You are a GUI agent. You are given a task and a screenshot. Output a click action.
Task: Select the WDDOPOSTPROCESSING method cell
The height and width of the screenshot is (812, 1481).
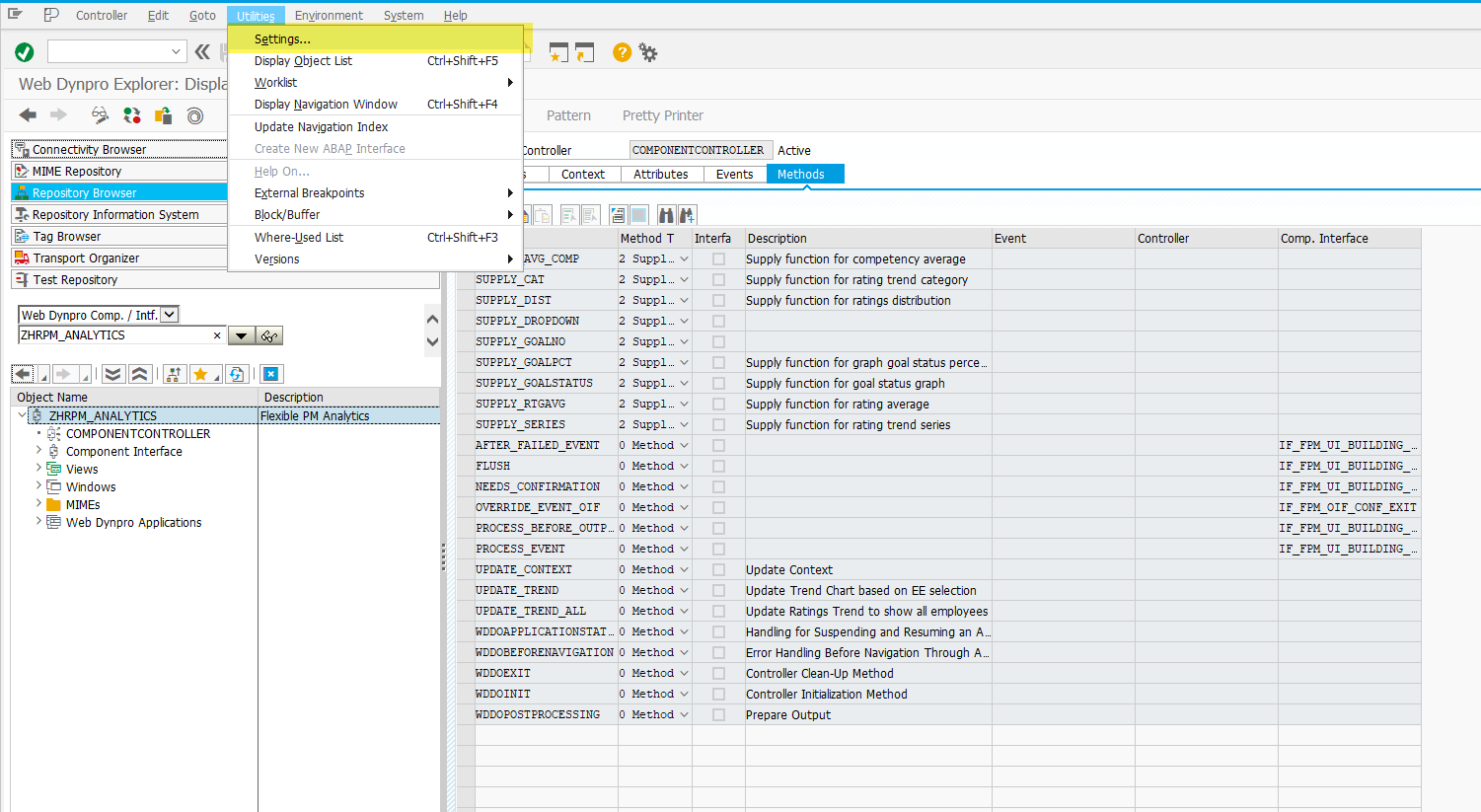546,715
